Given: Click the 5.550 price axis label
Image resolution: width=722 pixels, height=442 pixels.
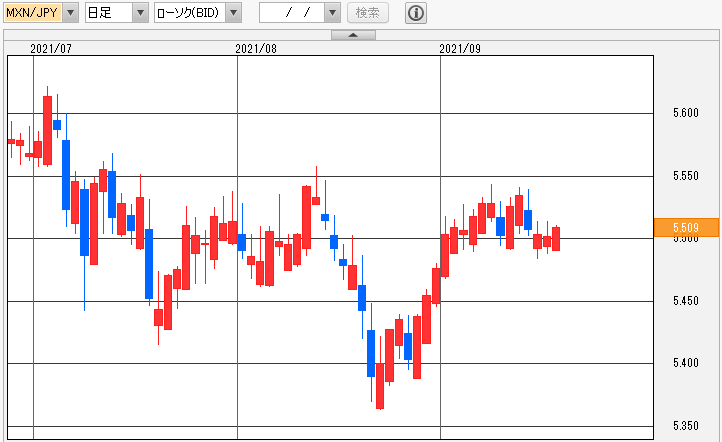Looking at the screenshot, I should click(686, 176).
